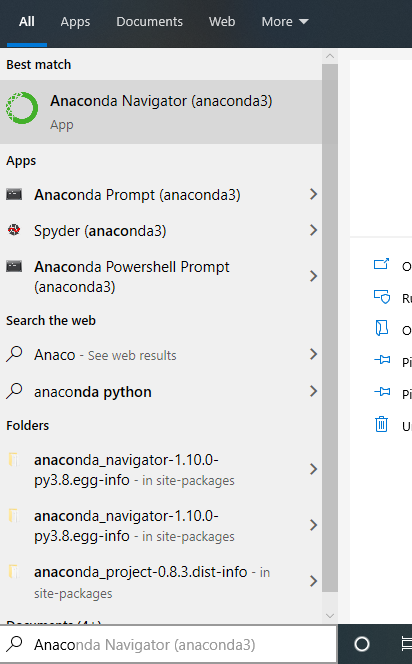This screenshot has height=664, width=412.
Task: Click the search results scrollbar down arrow
Action: click(x=330, y=616)
